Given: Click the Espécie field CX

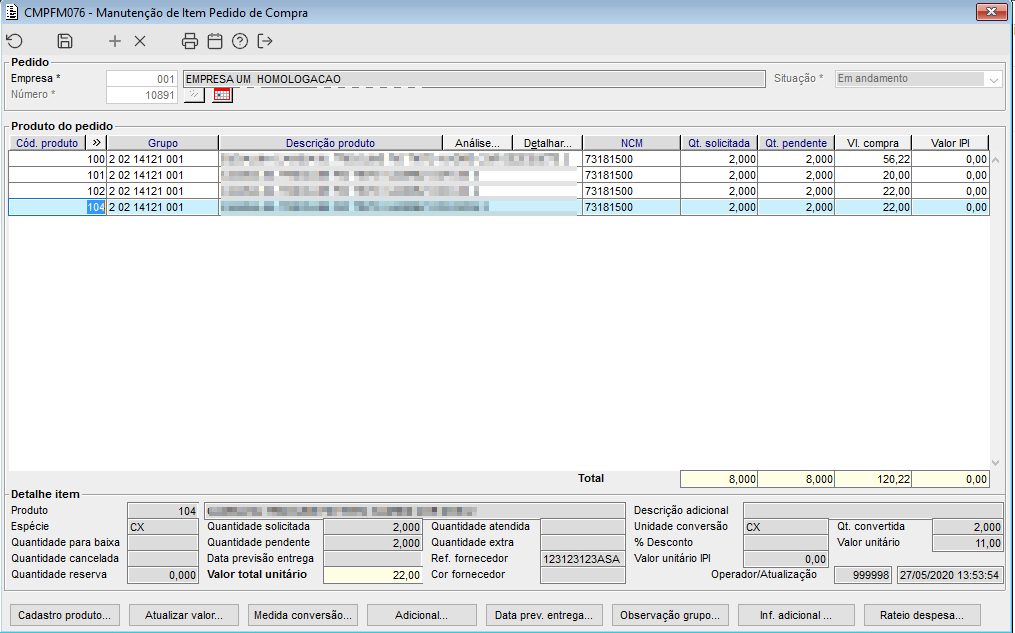Looking at the screenshot, I should click(162, 527).
